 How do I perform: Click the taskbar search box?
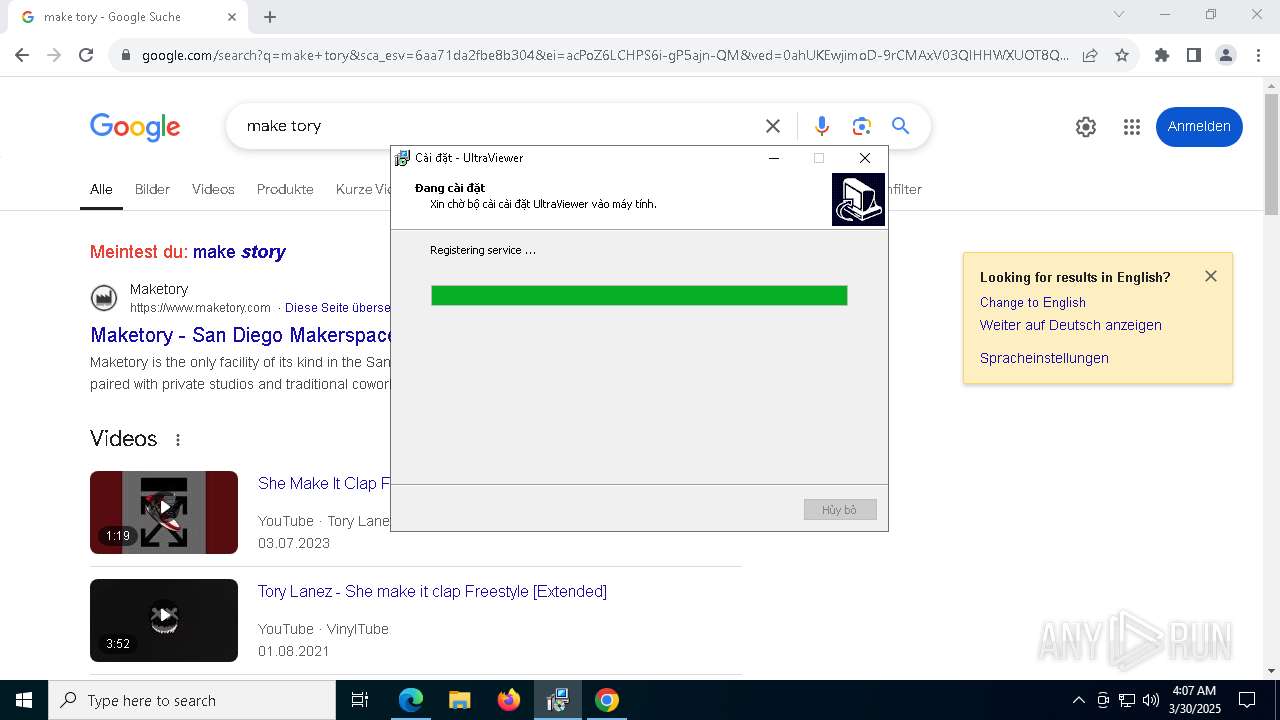tap(192, 700)
